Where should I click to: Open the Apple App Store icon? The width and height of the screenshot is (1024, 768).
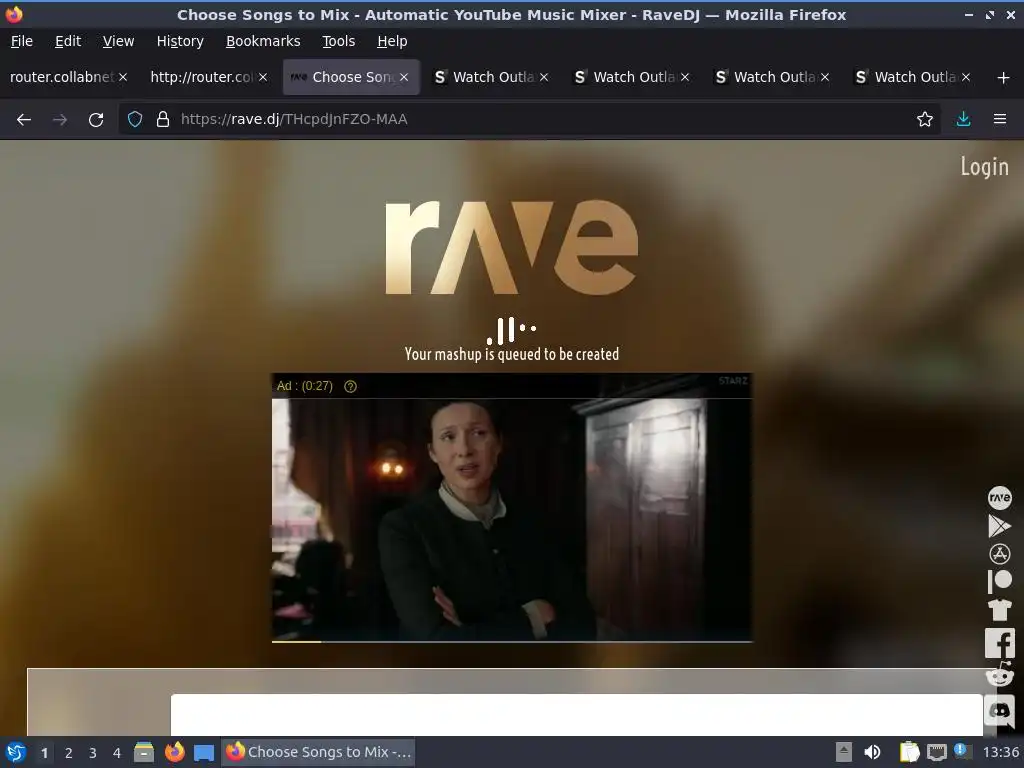999,554
